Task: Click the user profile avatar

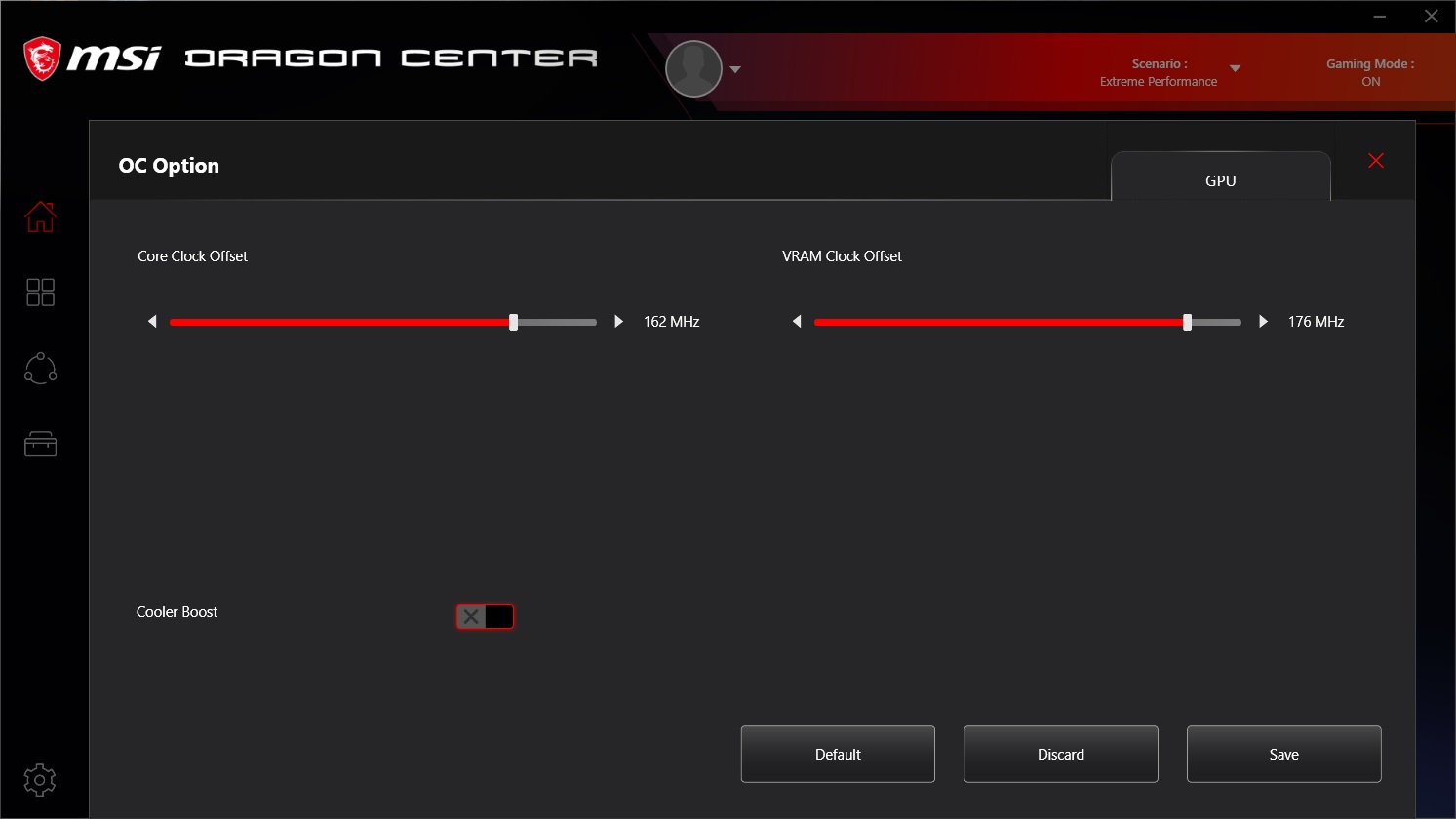Action: [693, 69]
